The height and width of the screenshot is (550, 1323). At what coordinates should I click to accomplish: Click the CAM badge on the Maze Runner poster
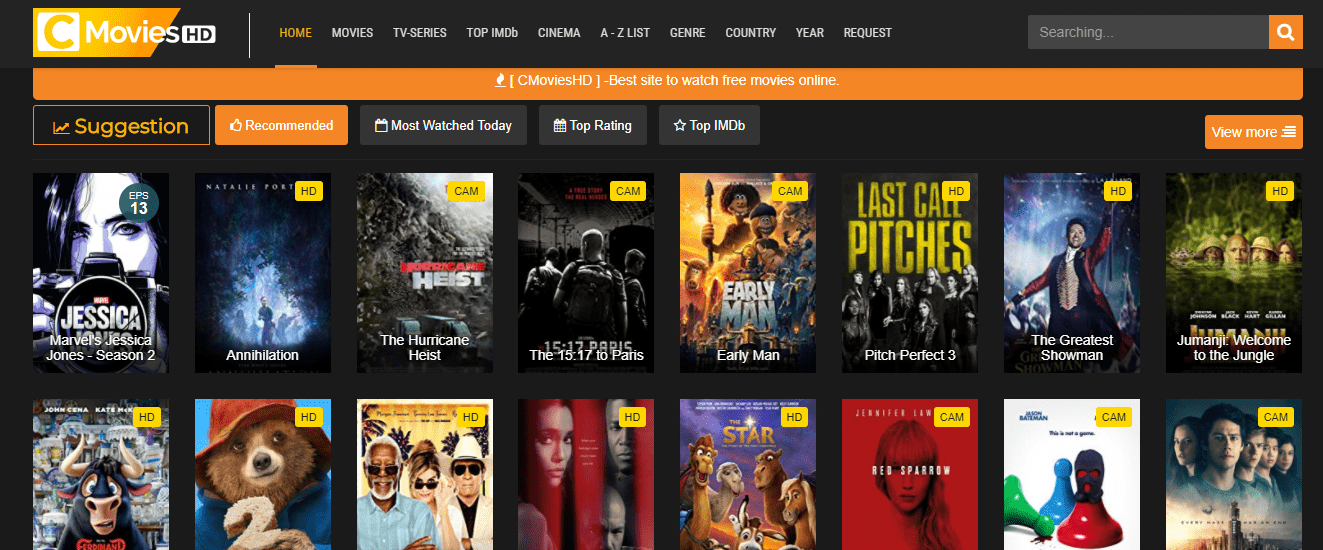(1276, 417)
